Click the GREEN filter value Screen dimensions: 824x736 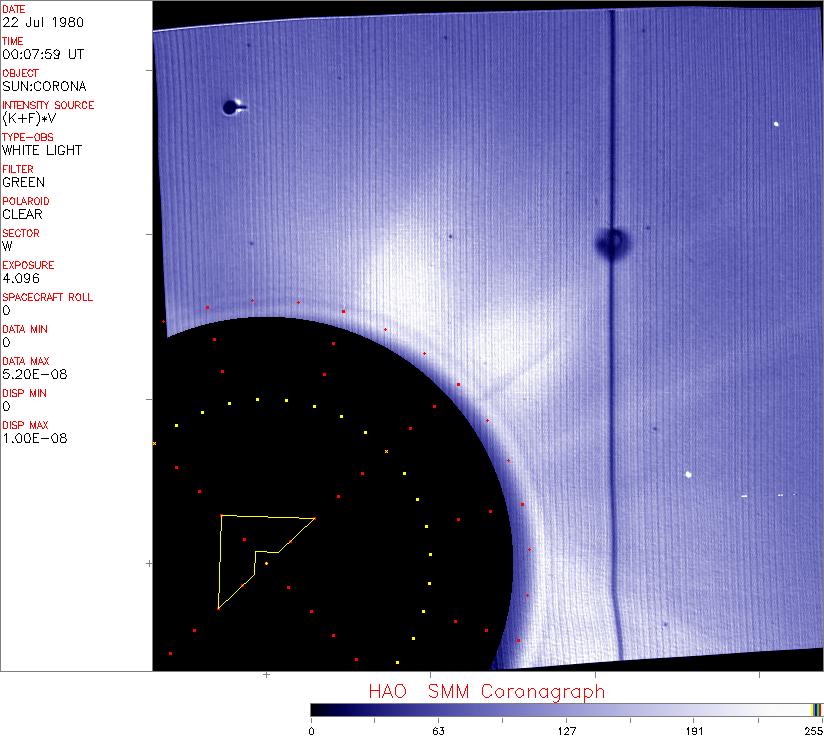(x=23, y=182)
